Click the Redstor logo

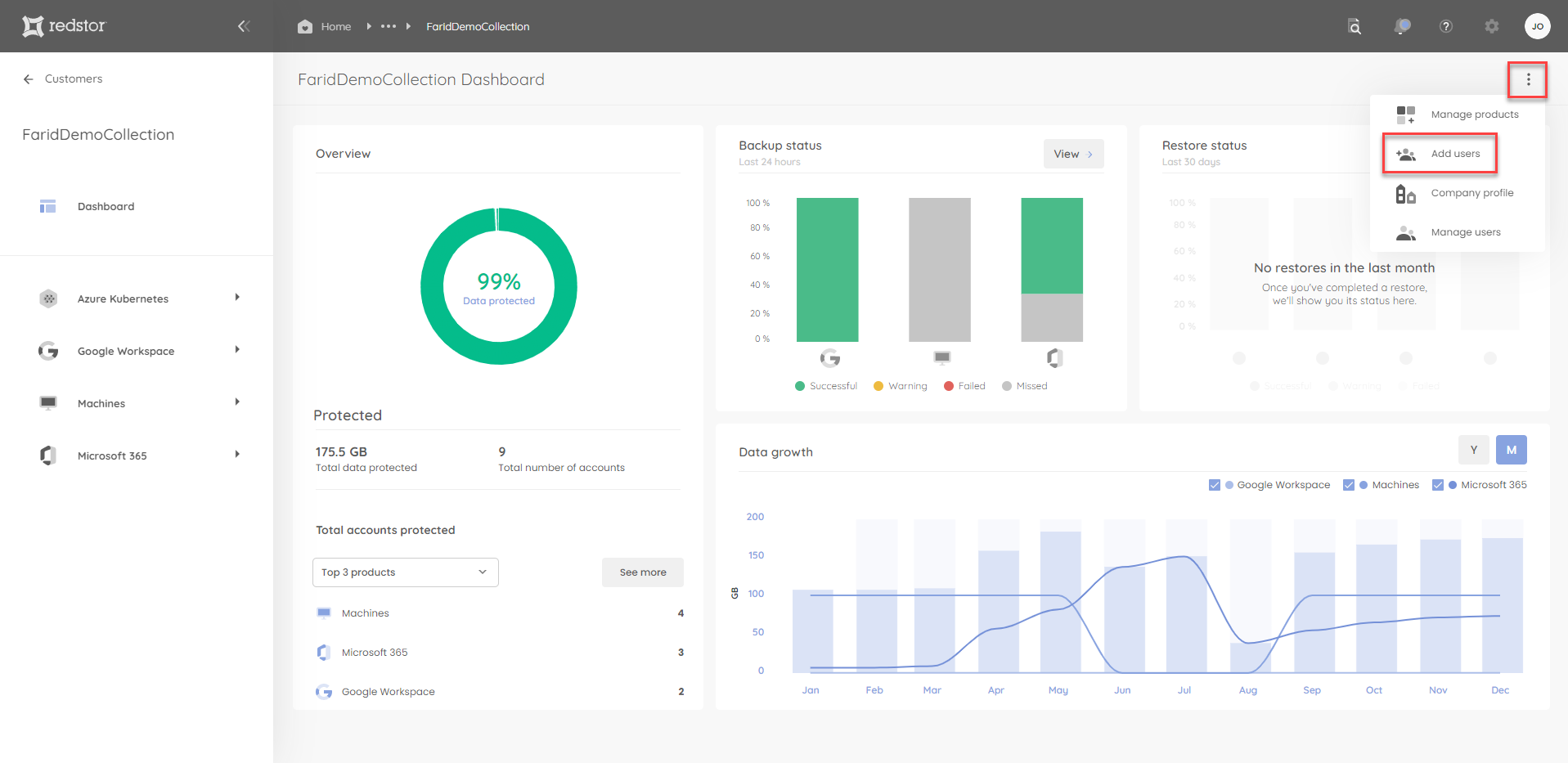[x=64, y=26]
